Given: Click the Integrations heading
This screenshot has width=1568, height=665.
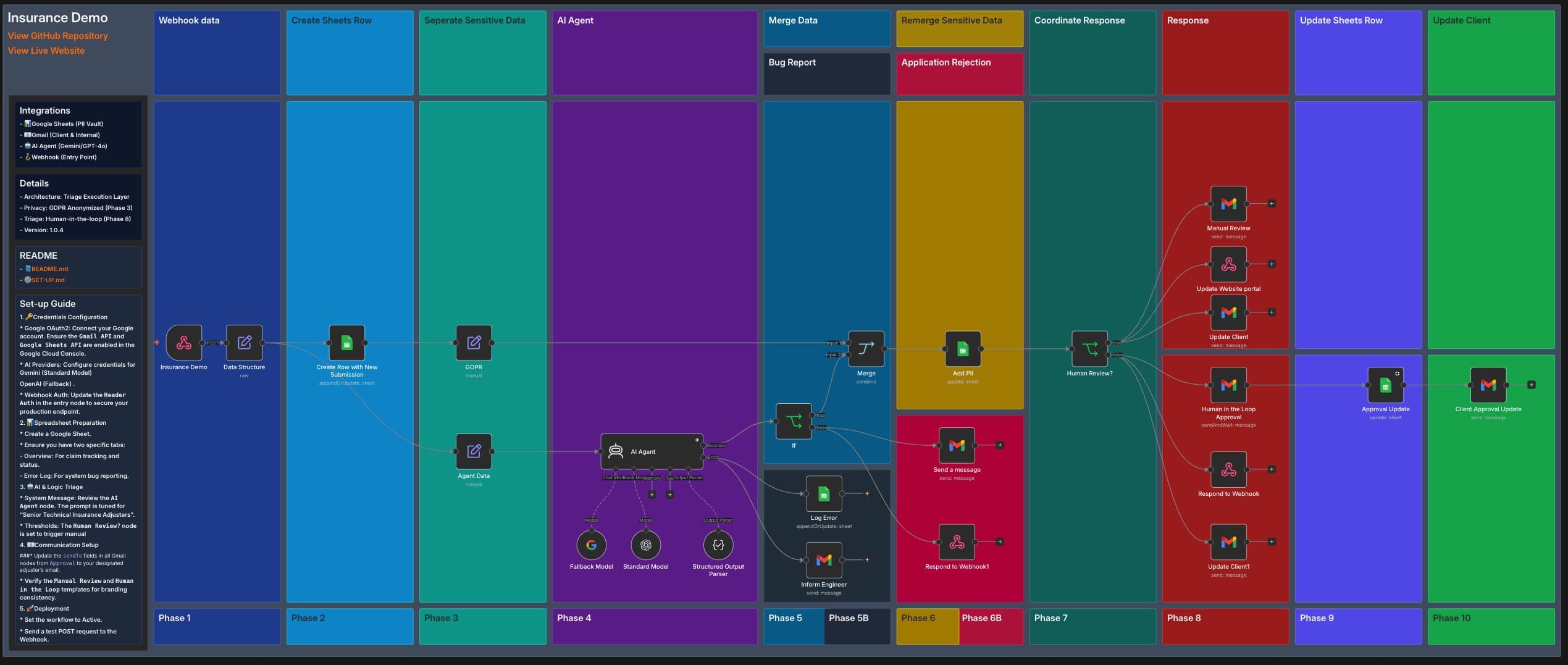Looking at the screenshot, I should coord(44,111).
